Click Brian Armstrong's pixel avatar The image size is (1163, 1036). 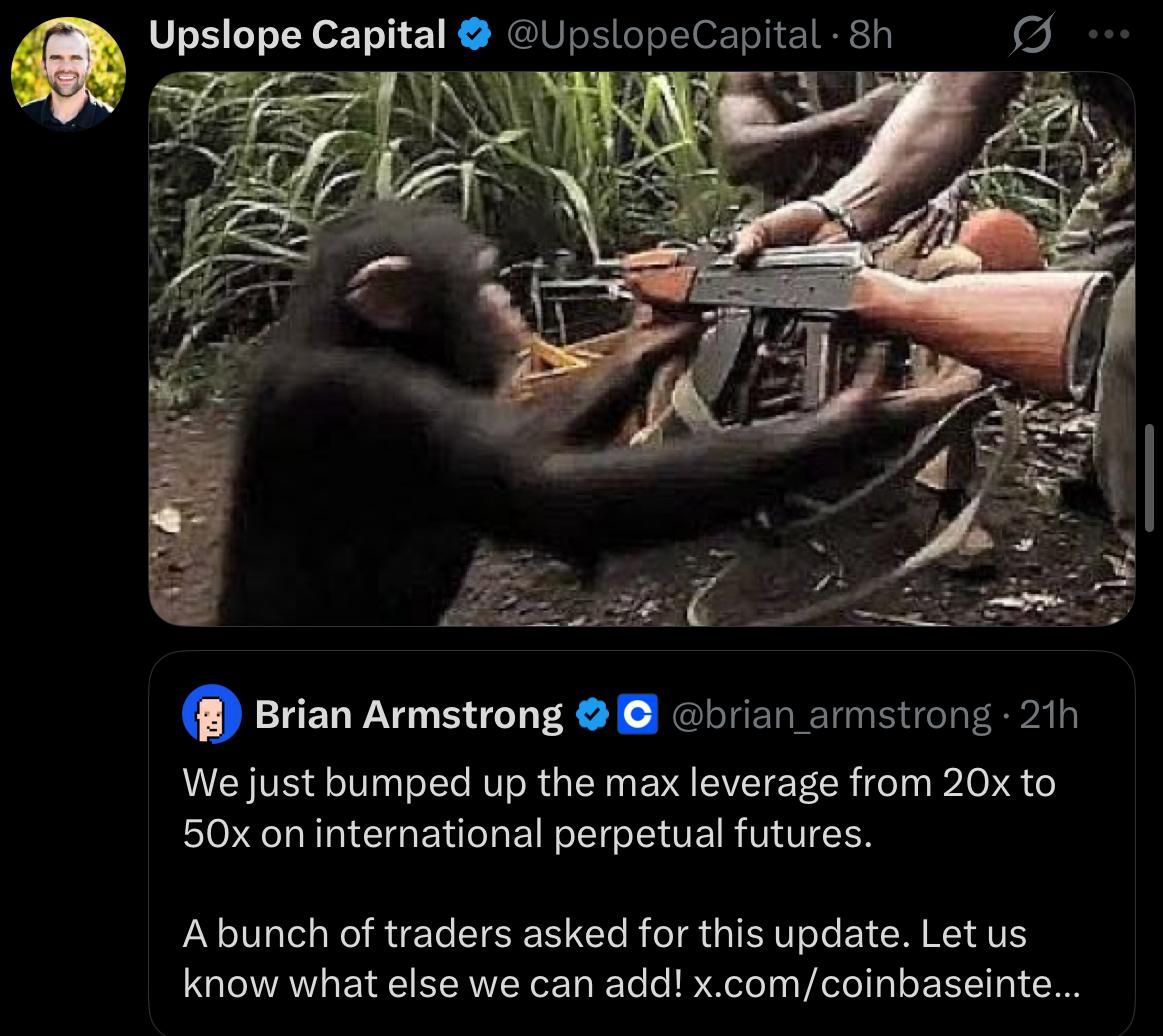click(211, 714)
